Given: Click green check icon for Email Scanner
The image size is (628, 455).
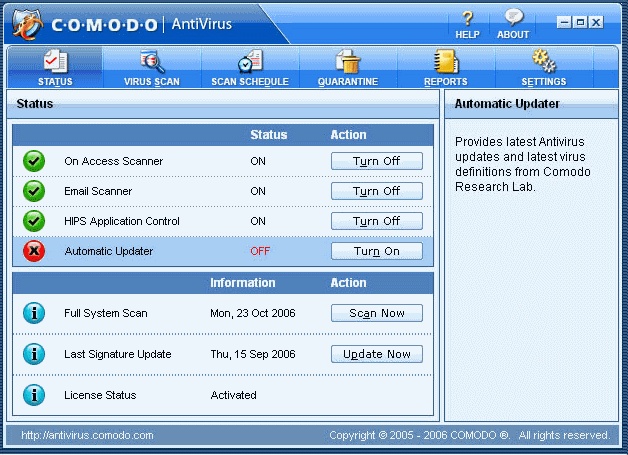Looking at the screenshot, I should (34, 191).
